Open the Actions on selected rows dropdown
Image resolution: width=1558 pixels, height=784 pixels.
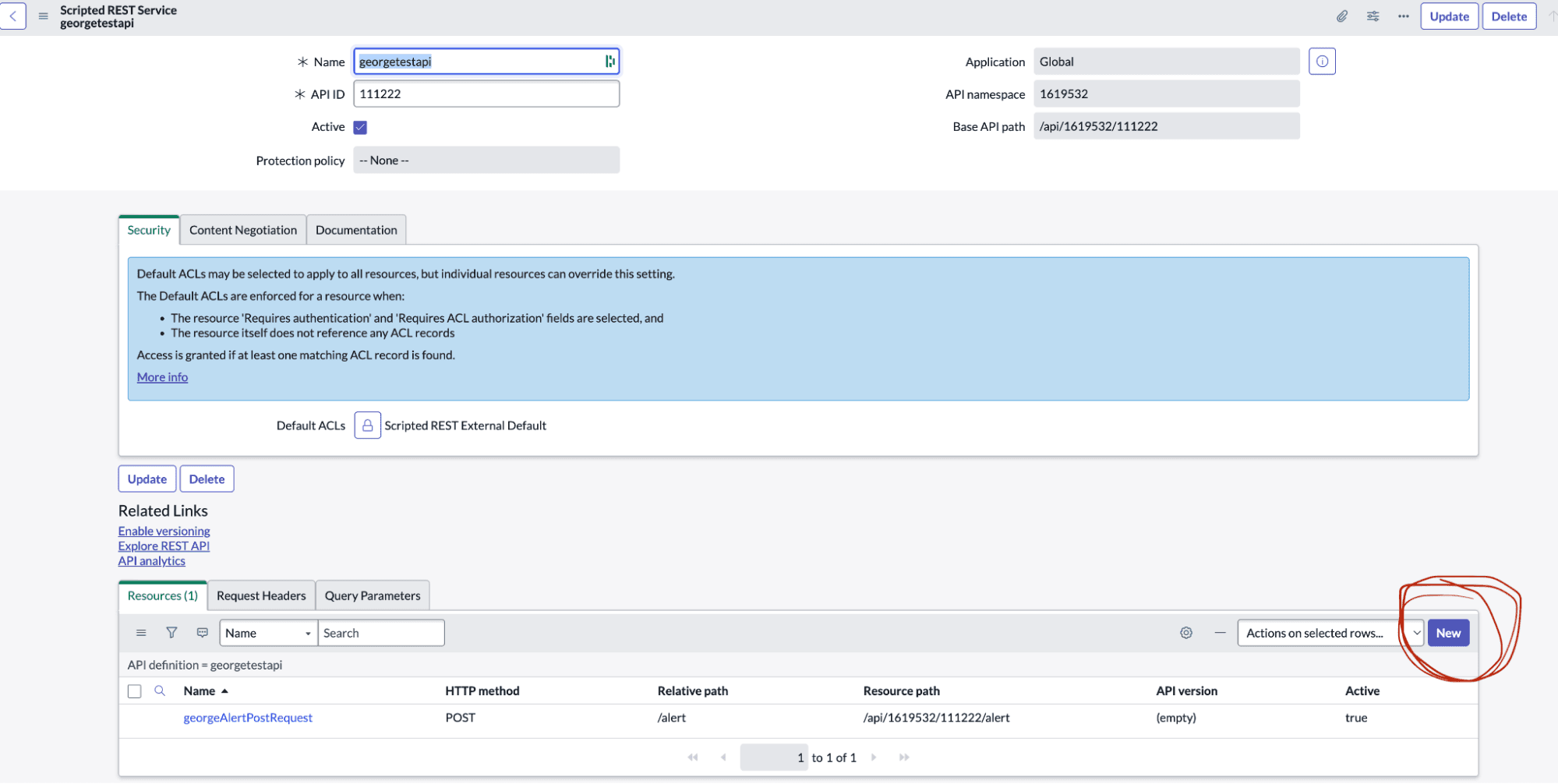pos(1330,633)
